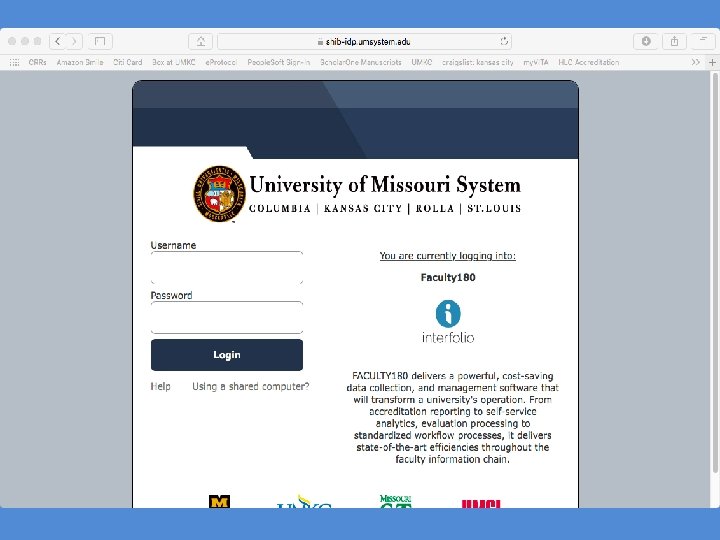The image size is (720, 540).
Task: Show the hidden bookmarks overflow chevron
Action: pos(696,62)
